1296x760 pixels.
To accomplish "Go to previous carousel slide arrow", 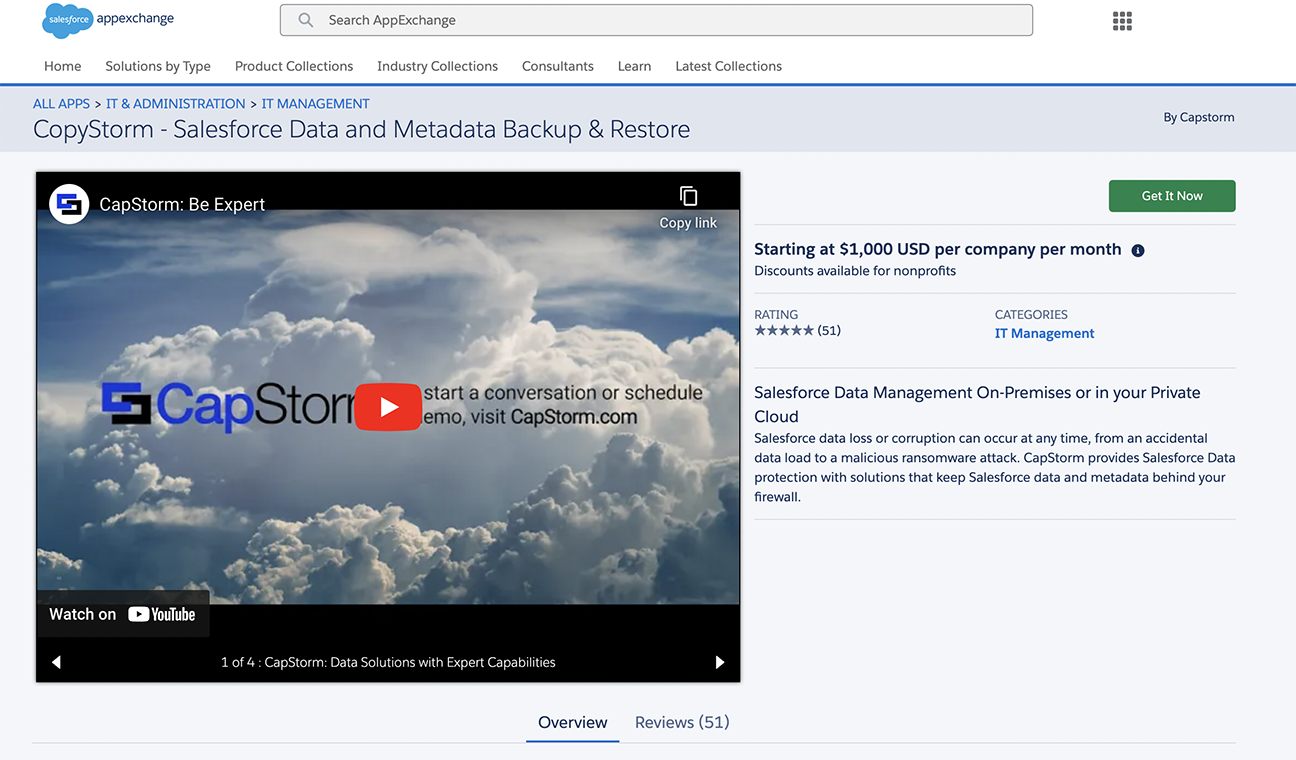I will pyautogui.click(x=56, y=662).
